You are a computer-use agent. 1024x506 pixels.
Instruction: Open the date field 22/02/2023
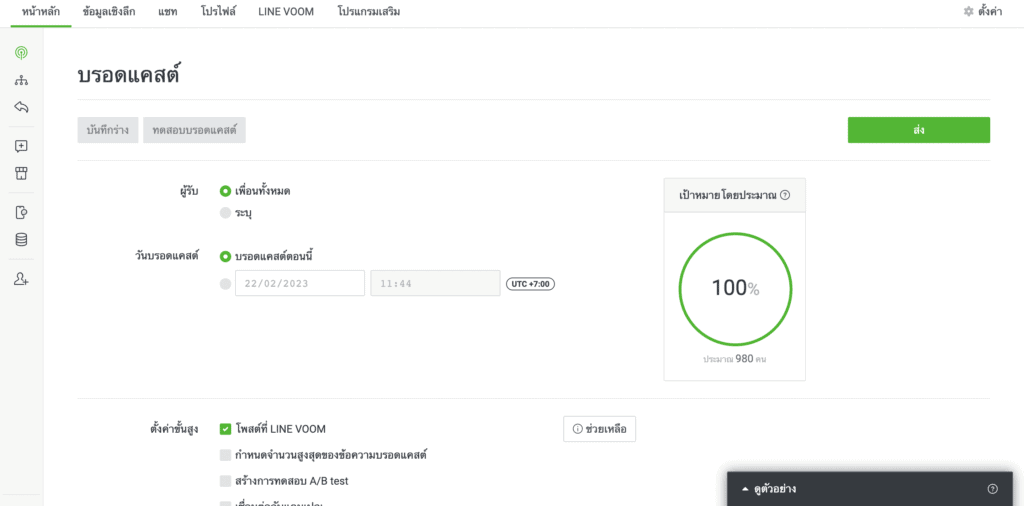pyautogui.click(x=300, y=283)
